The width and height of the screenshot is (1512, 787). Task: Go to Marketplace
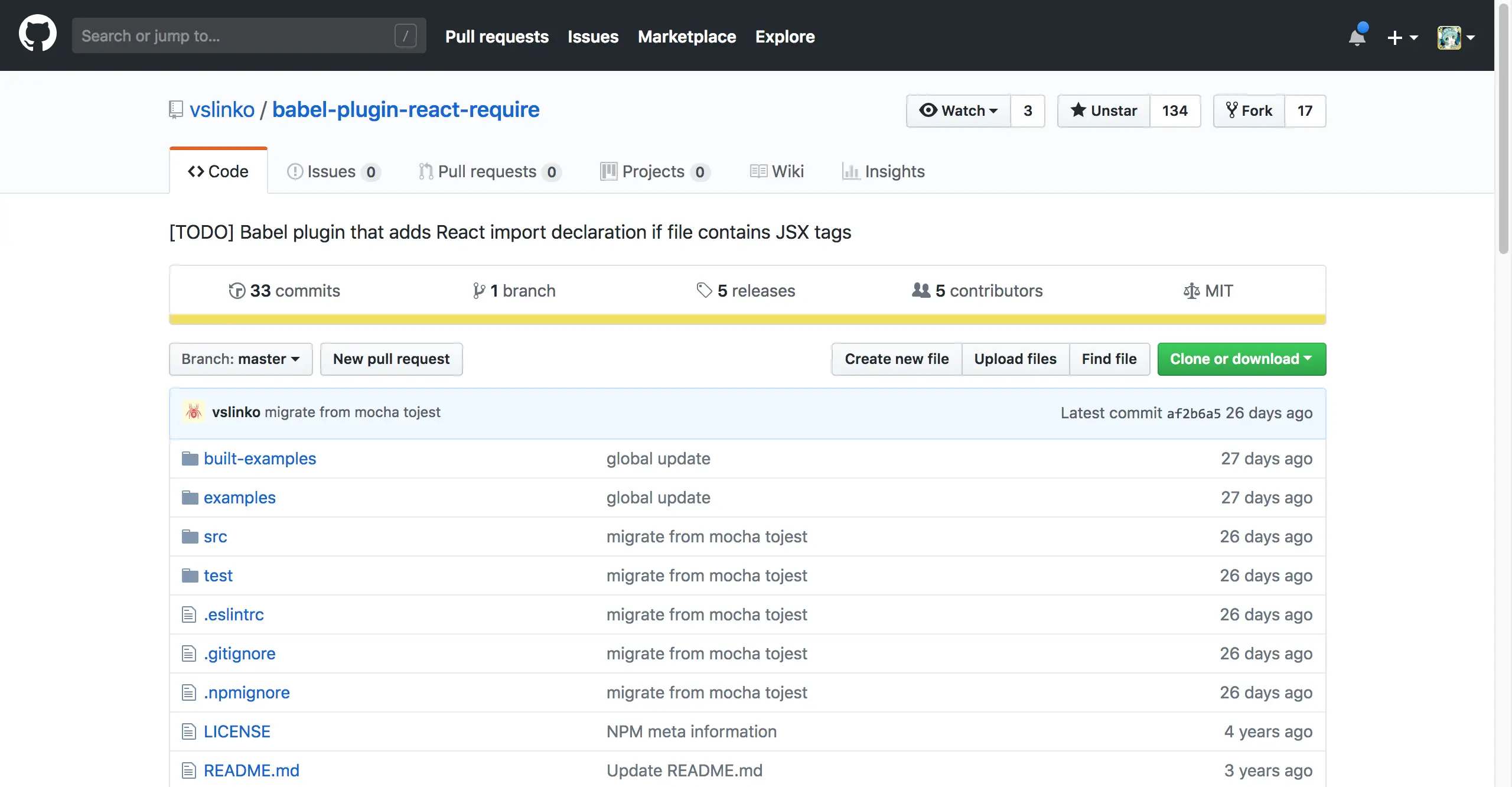tap(687, 37)
